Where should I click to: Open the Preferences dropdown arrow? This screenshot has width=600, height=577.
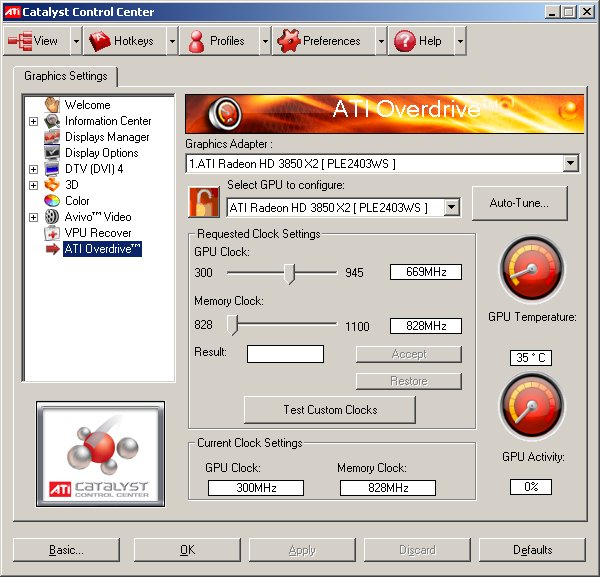(x=381, y=41)
